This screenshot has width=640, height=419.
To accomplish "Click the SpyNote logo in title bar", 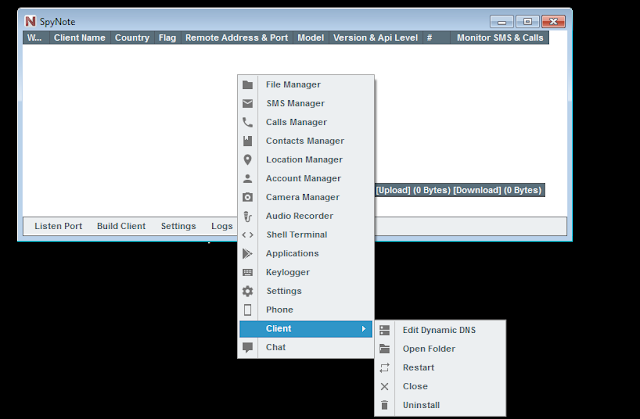I will 30,21.
